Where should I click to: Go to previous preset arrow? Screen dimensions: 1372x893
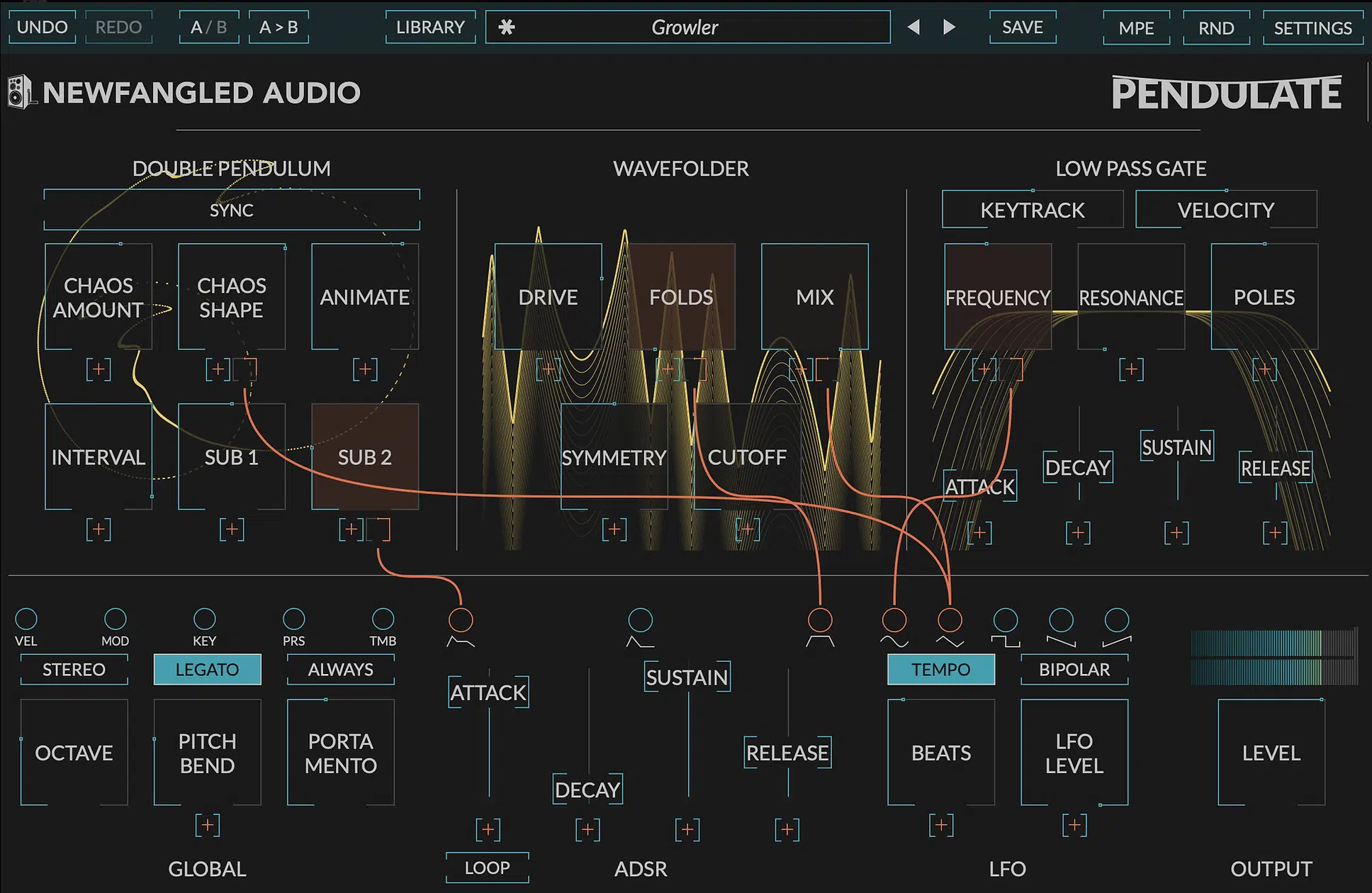pos(913,27)
